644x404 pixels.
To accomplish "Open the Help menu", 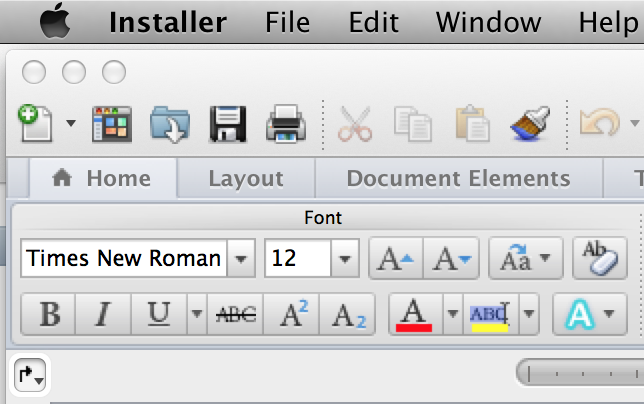I will [609, 22].
